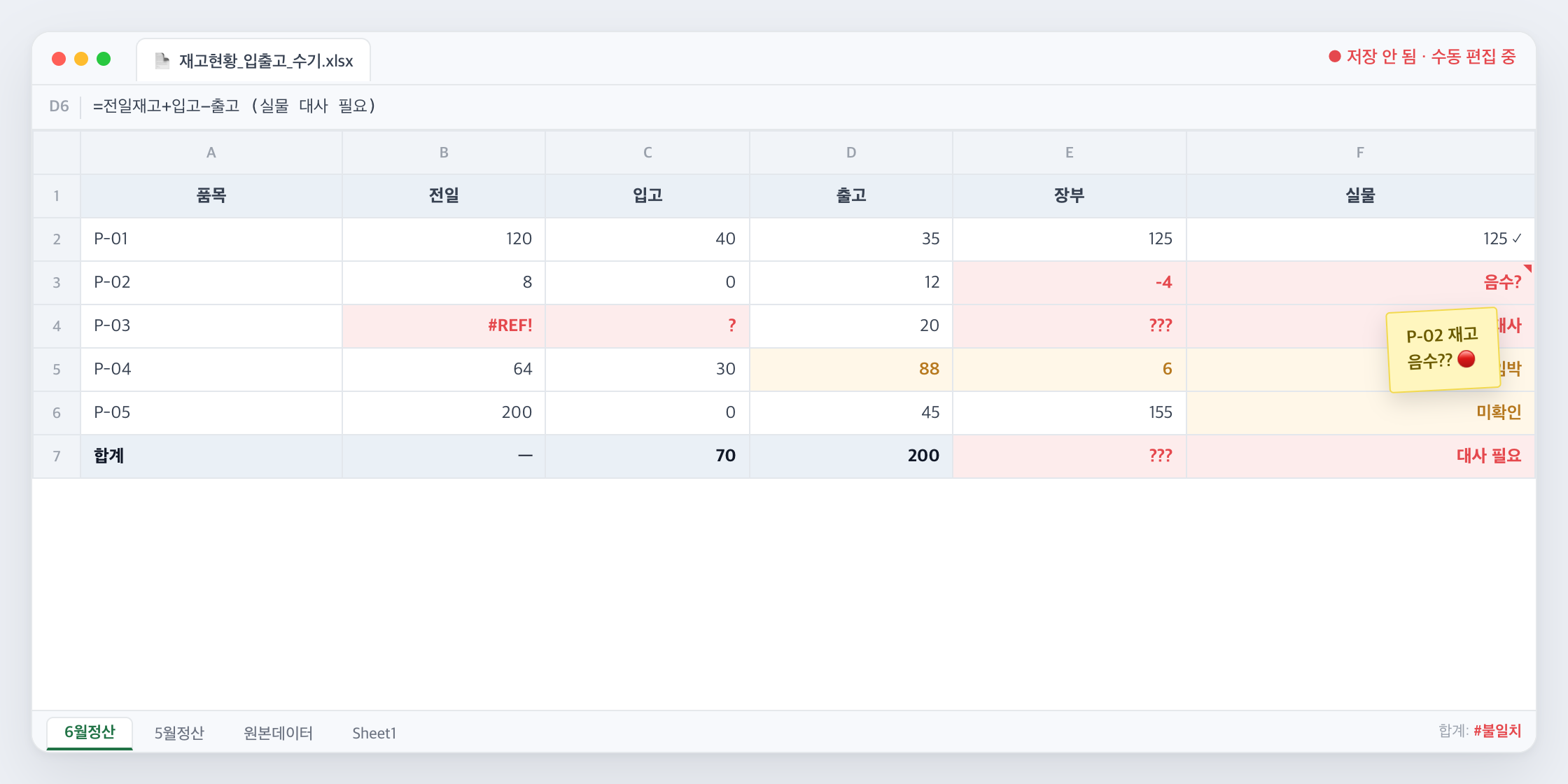
Task: Open the 재고현황_입출고_수기.xlsx file tab
Action: tap(253, 61)
